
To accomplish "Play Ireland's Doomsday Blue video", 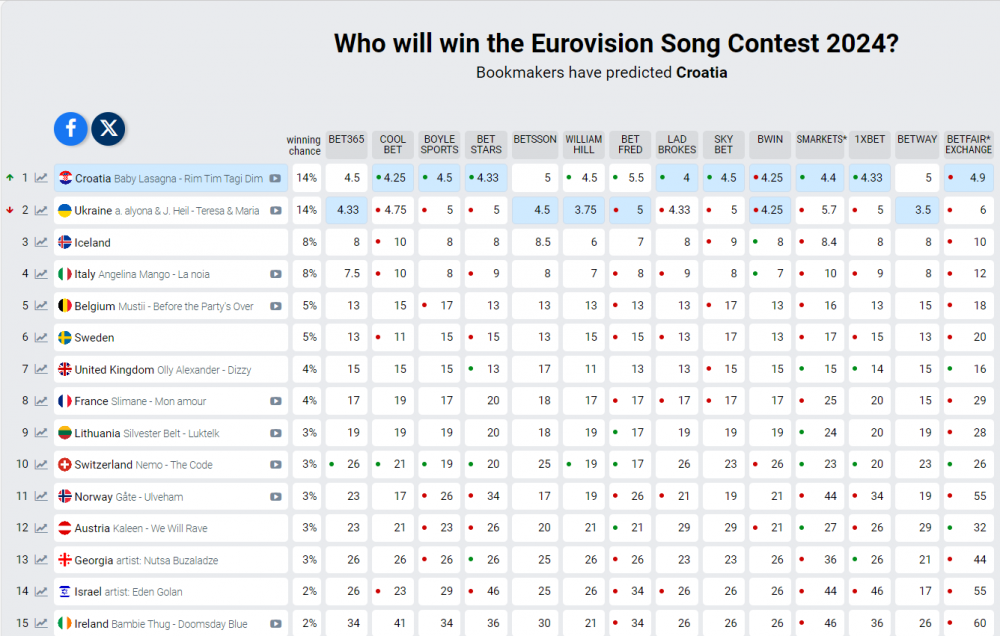I will pos(276,624).
